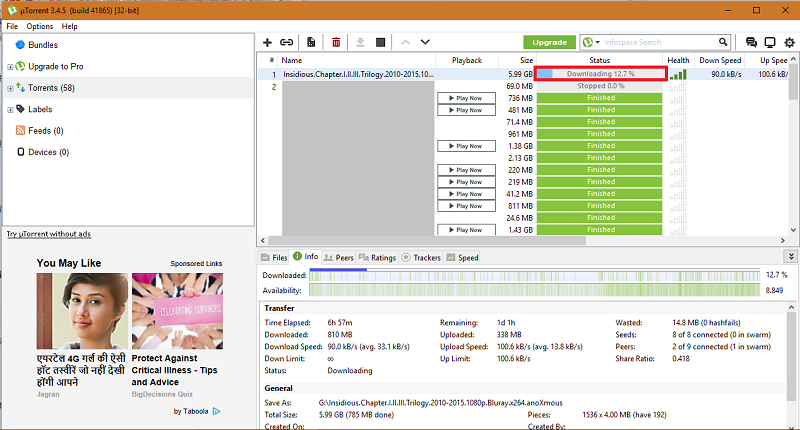Expand the Torrents (58) tree node

[10, 88]
